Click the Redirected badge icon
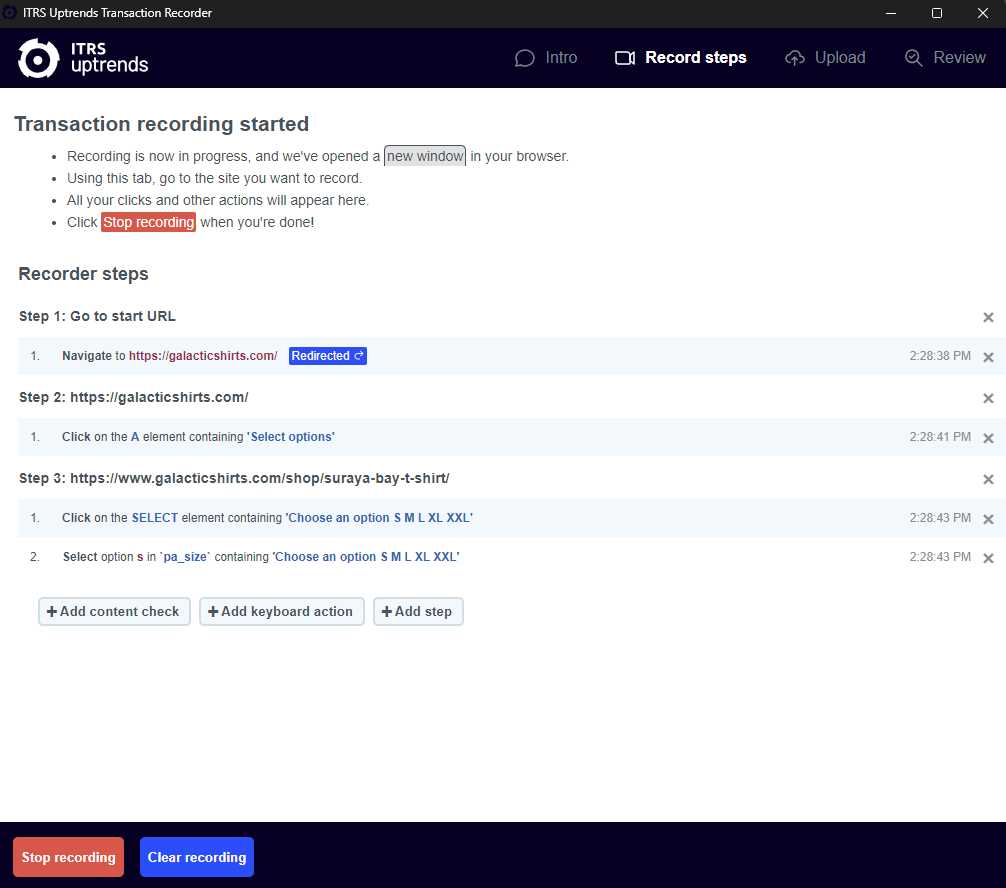 pyautogui.click(x=359, y=355)
